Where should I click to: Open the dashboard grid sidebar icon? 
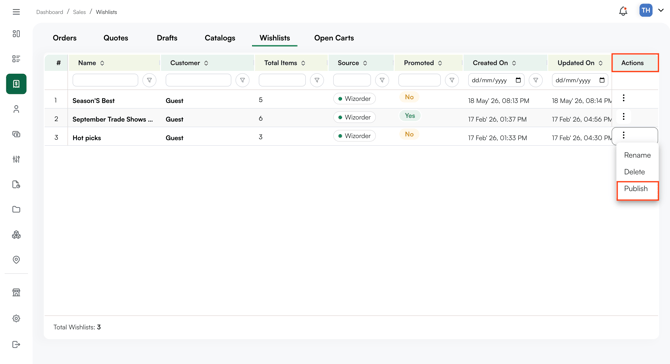point(16,34)
